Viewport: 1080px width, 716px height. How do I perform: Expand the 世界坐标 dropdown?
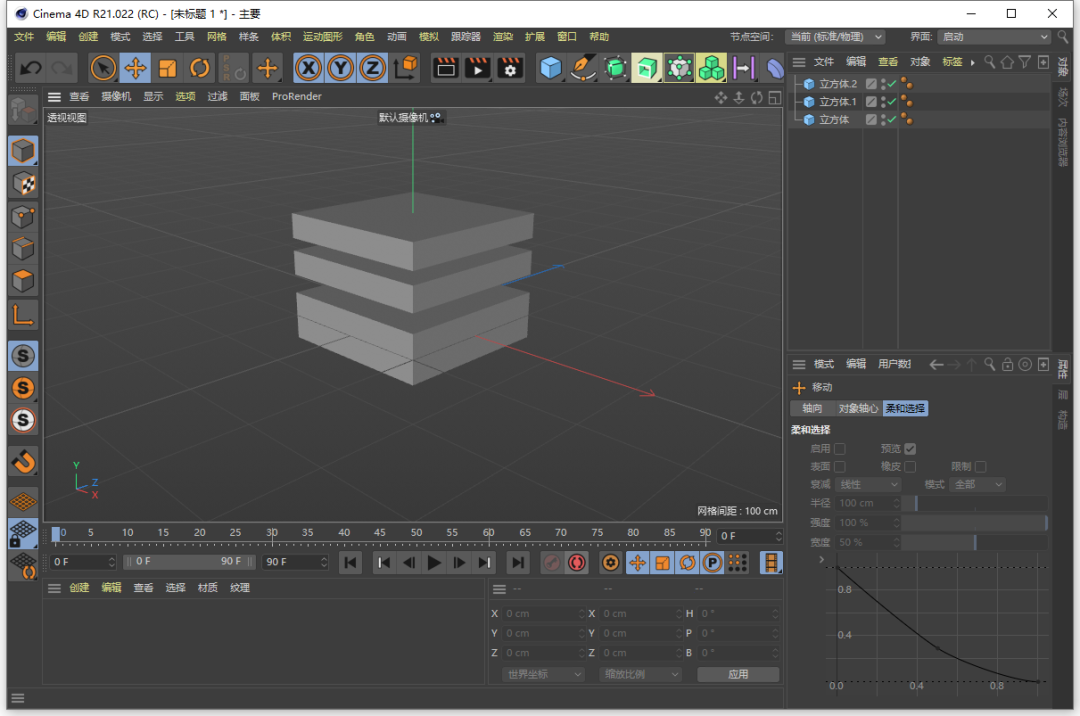543,674
